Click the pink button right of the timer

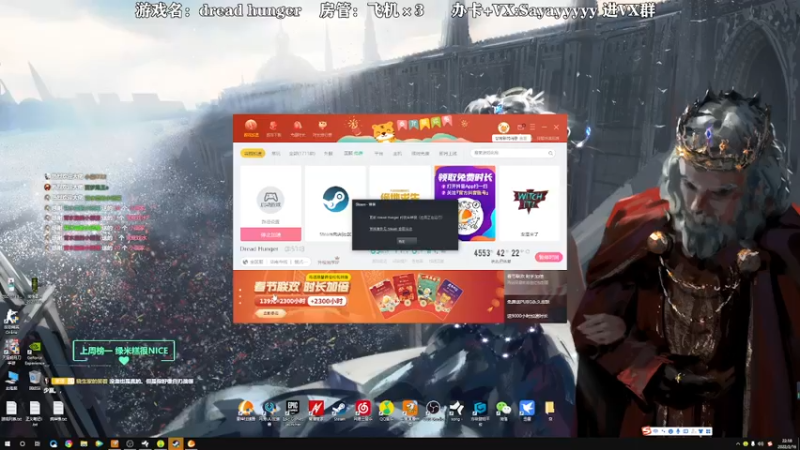(x=548, y=257)
